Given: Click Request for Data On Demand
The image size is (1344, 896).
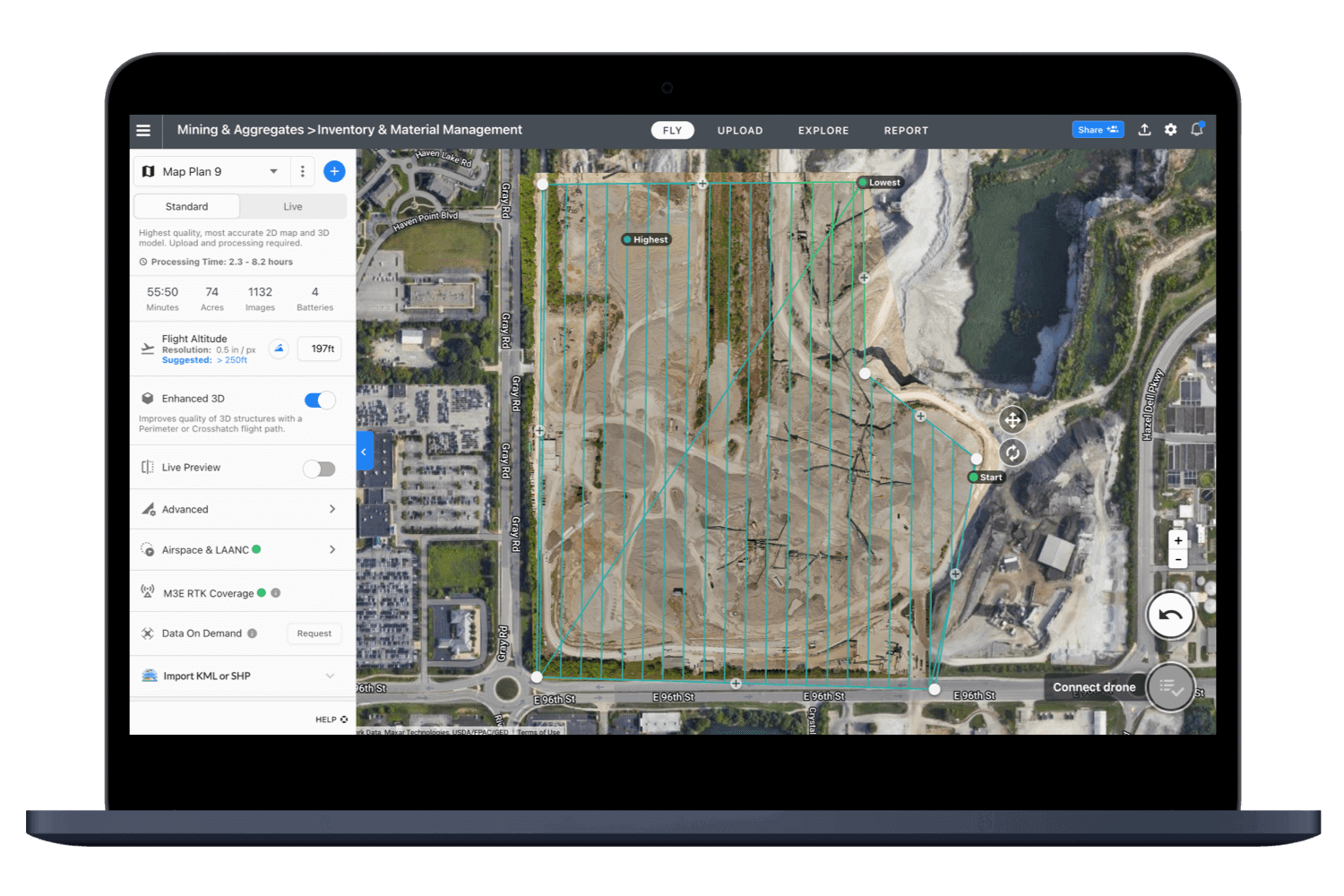Looking at the screenshot, I should [314, 633].
